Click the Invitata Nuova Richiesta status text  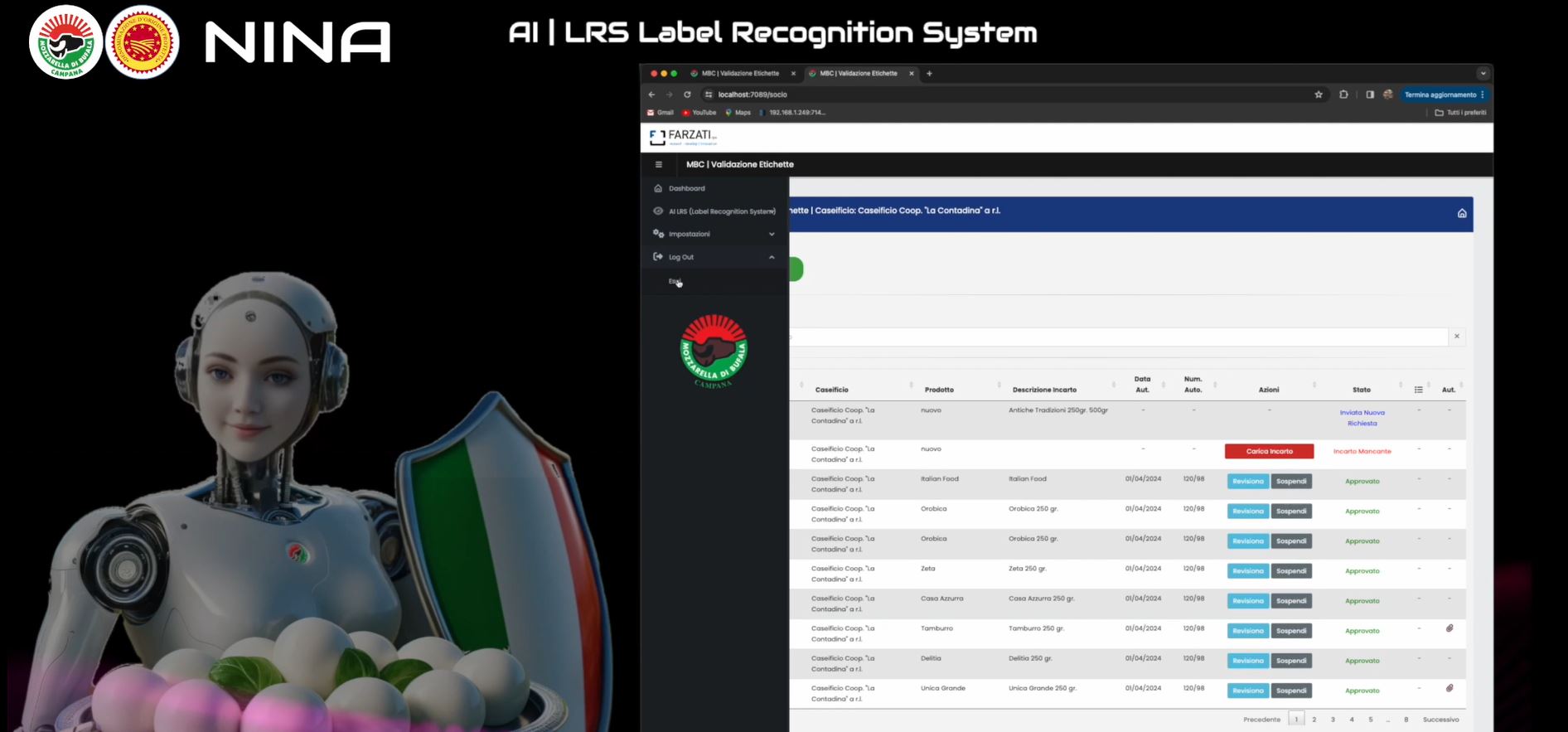[1362, 418]
